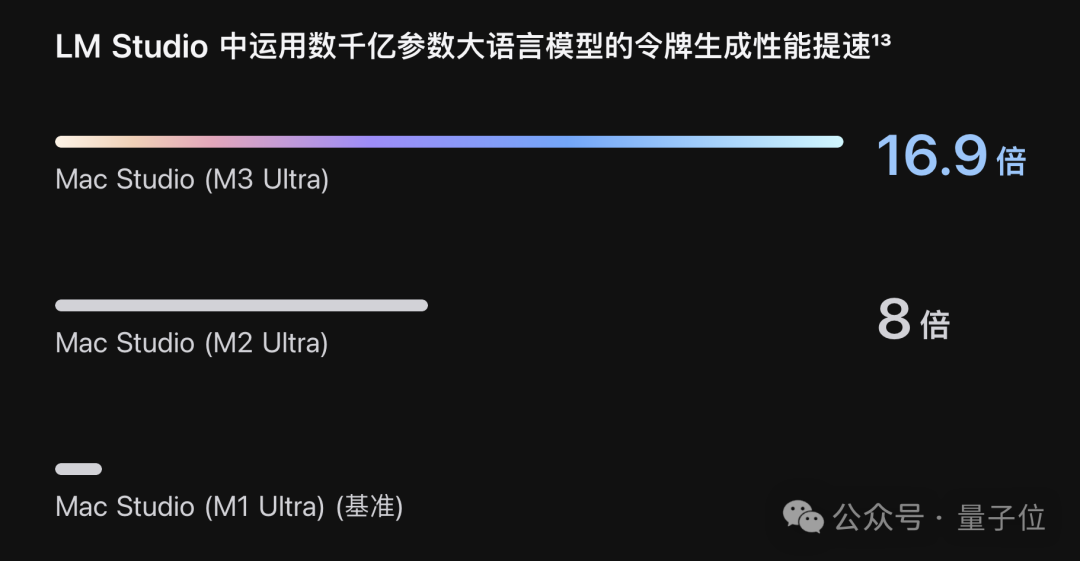Click the "LM Studio" text in the title
Viewport: 1080px width, 561px height.
[132, 48]
